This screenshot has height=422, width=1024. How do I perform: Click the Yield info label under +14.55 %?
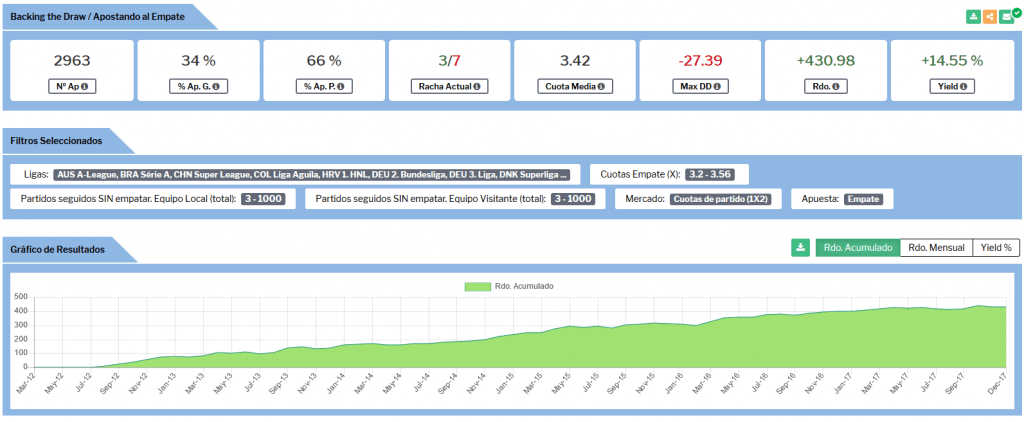[x=951, y=86]
